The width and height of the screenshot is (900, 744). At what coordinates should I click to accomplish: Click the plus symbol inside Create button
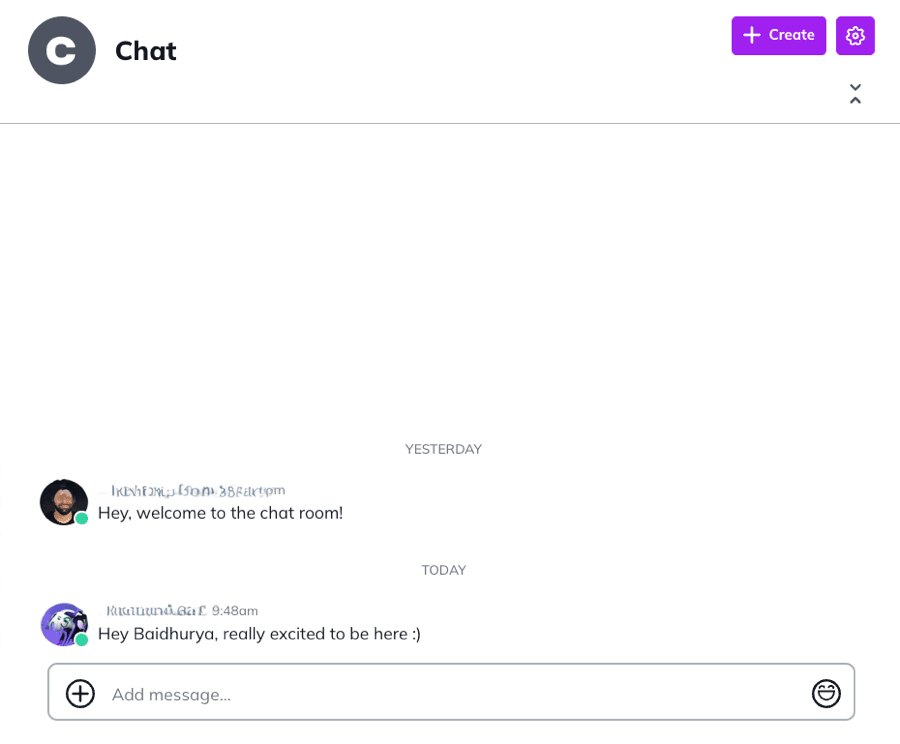(752, 35)
